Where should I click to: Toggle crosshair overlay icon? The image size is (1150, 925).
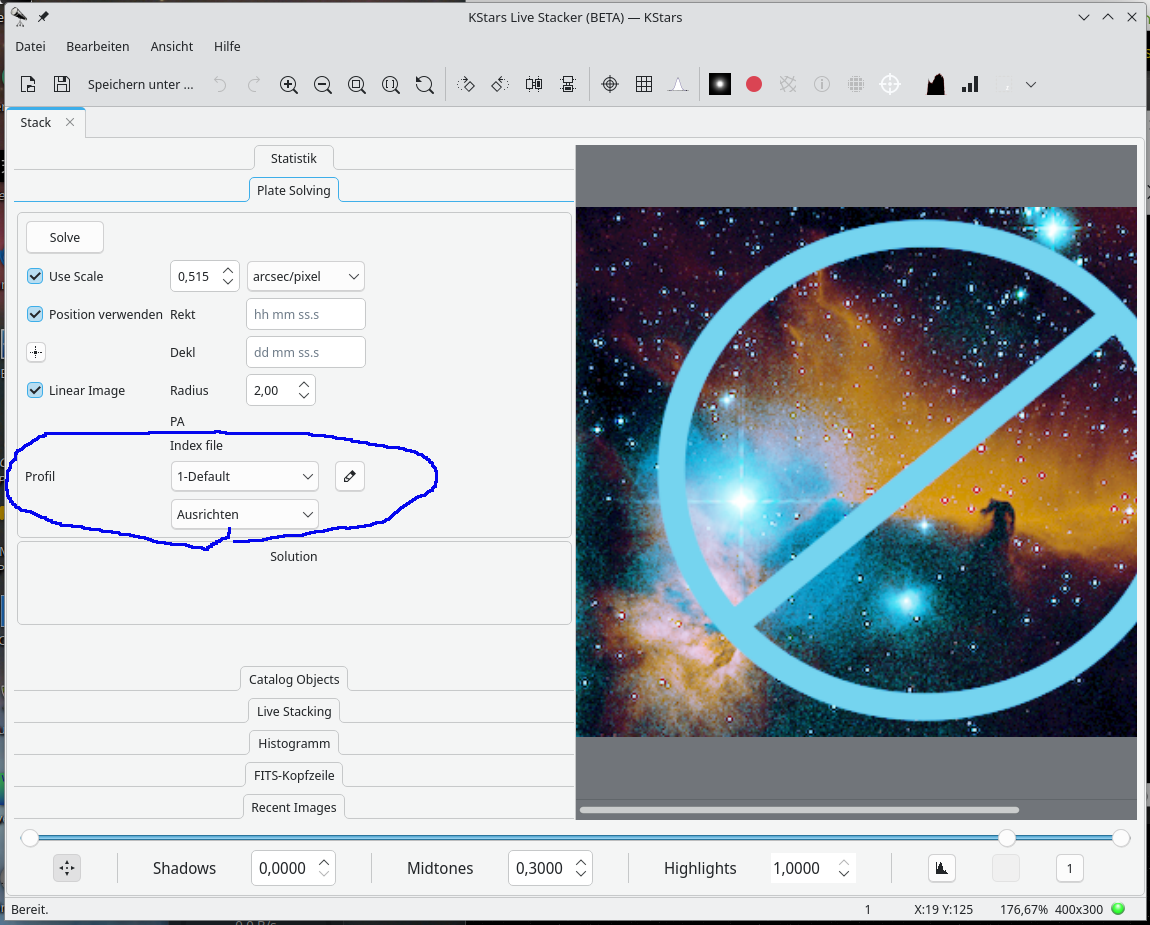(609, 84)
